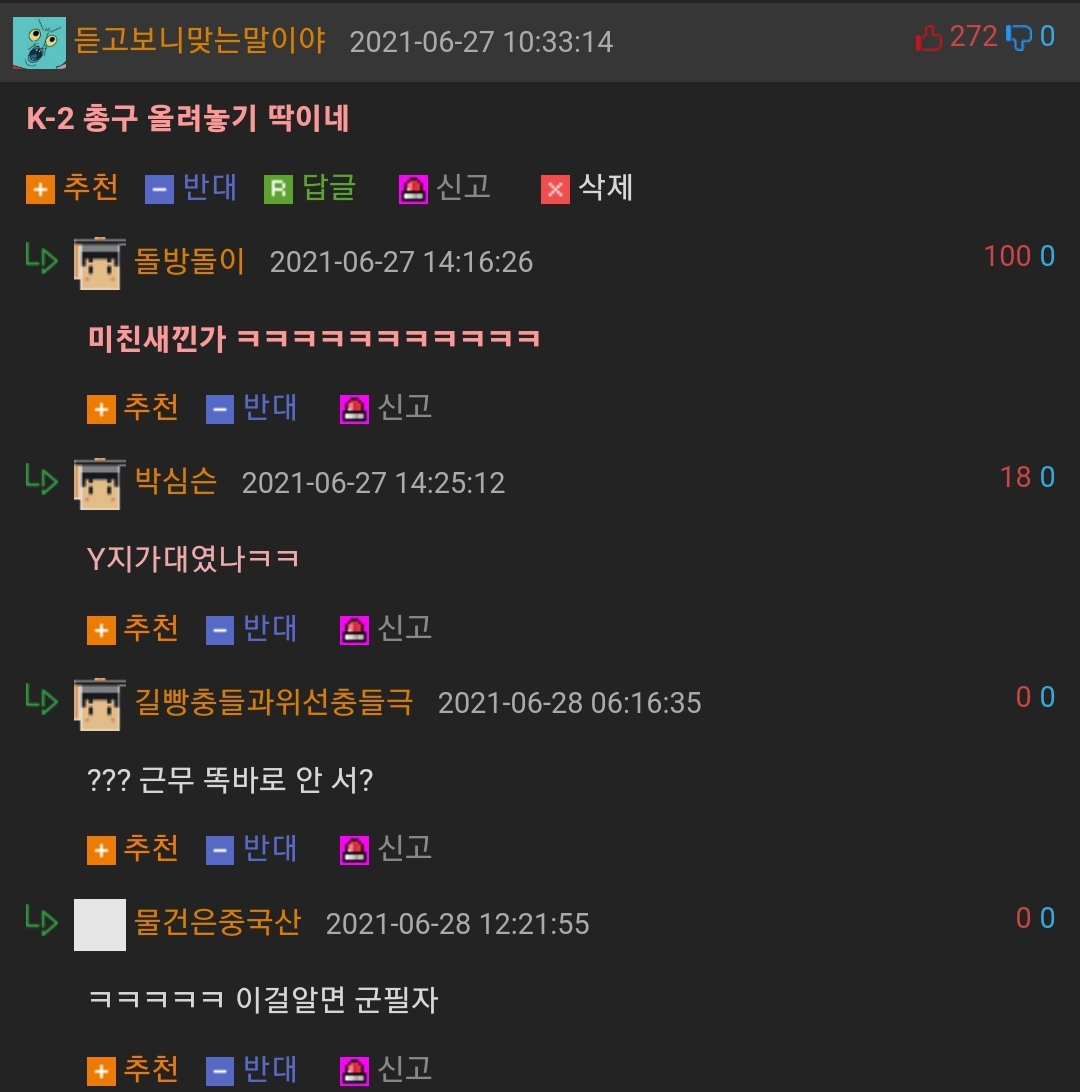This screenshot has height=1092, width=1080.
Task: Click the thumbs-down icon on the top comment
Action: pos(1019,38)
